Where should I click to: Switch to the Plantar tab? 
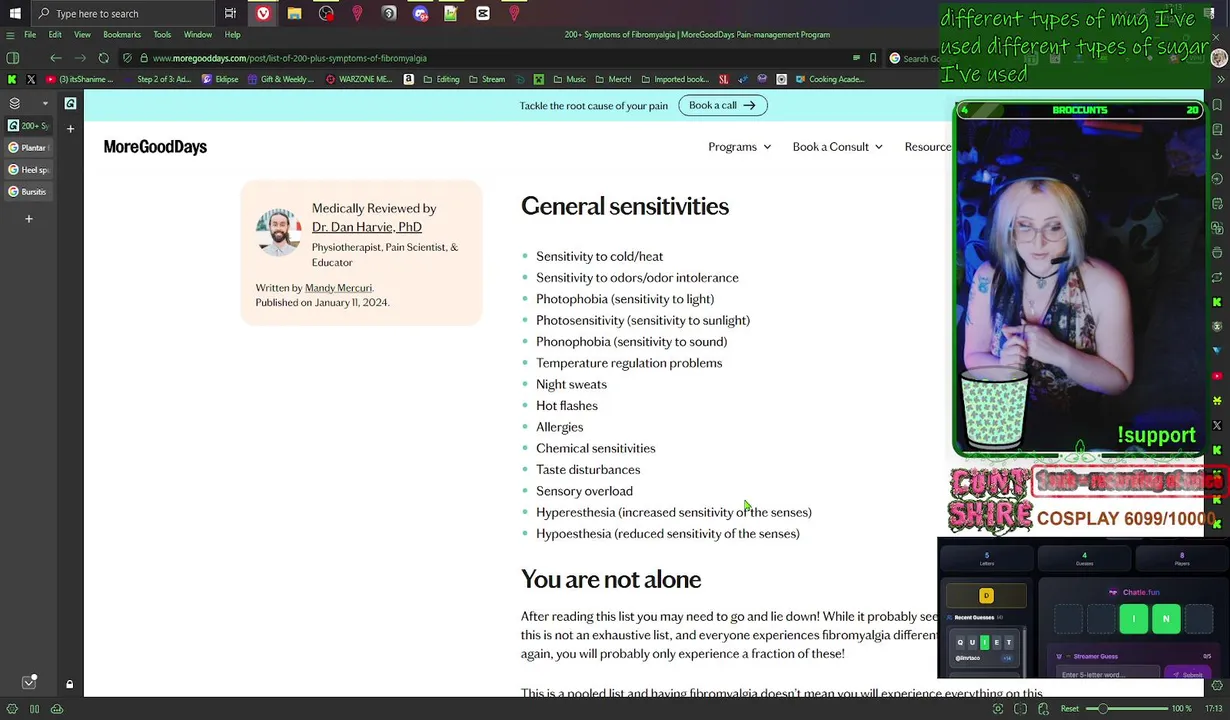28,148
